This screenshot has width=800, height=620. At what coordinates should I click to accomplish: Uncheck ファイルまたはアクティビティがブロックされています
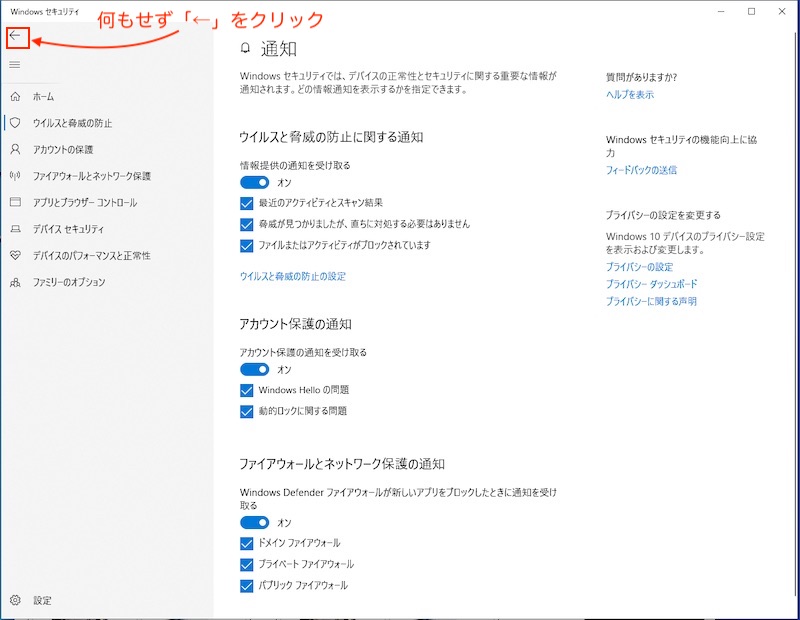click(246, 245)
